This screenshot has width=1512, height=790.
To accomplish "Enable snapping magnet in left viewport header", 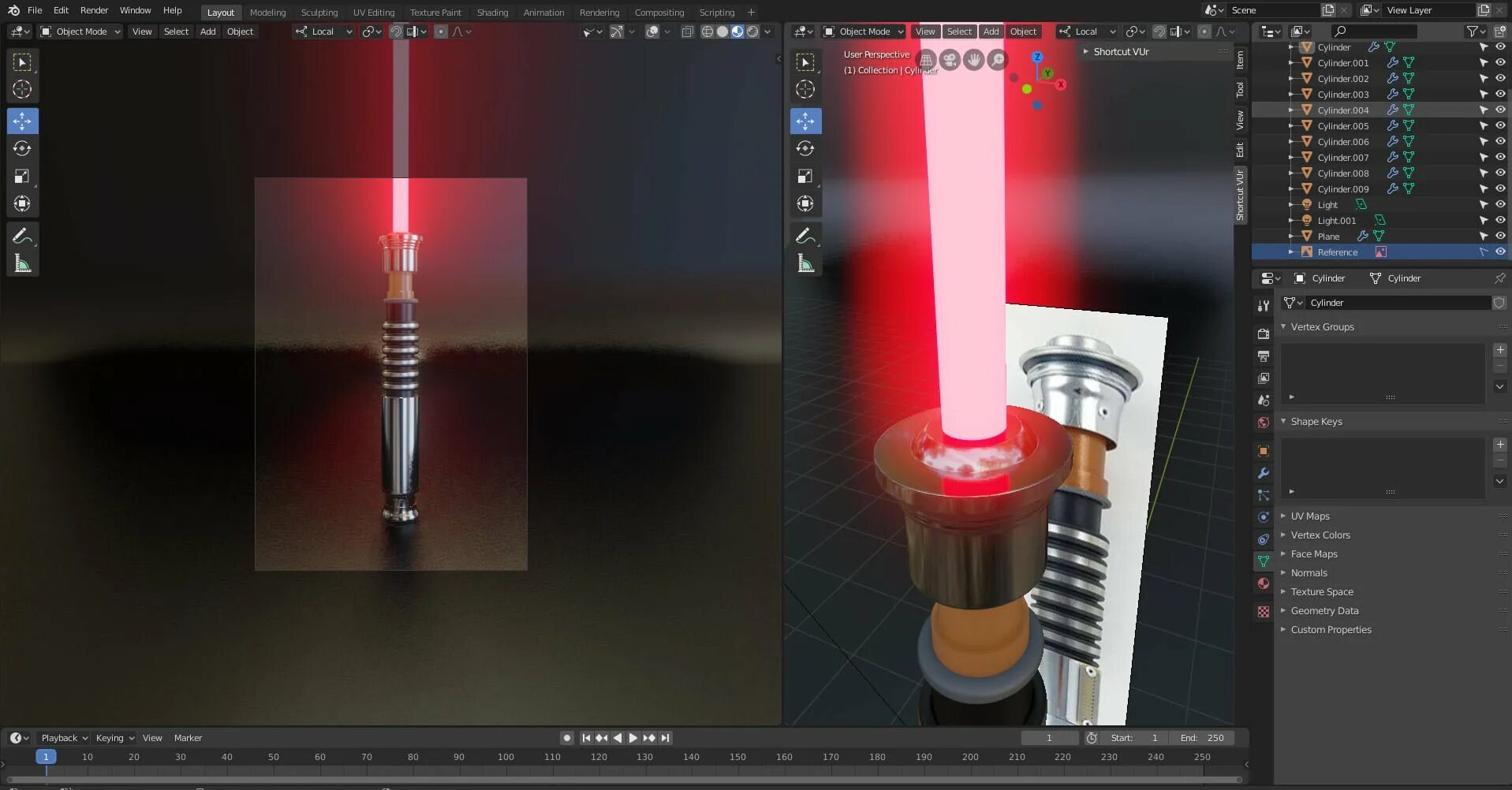I will tap(396, 32).
